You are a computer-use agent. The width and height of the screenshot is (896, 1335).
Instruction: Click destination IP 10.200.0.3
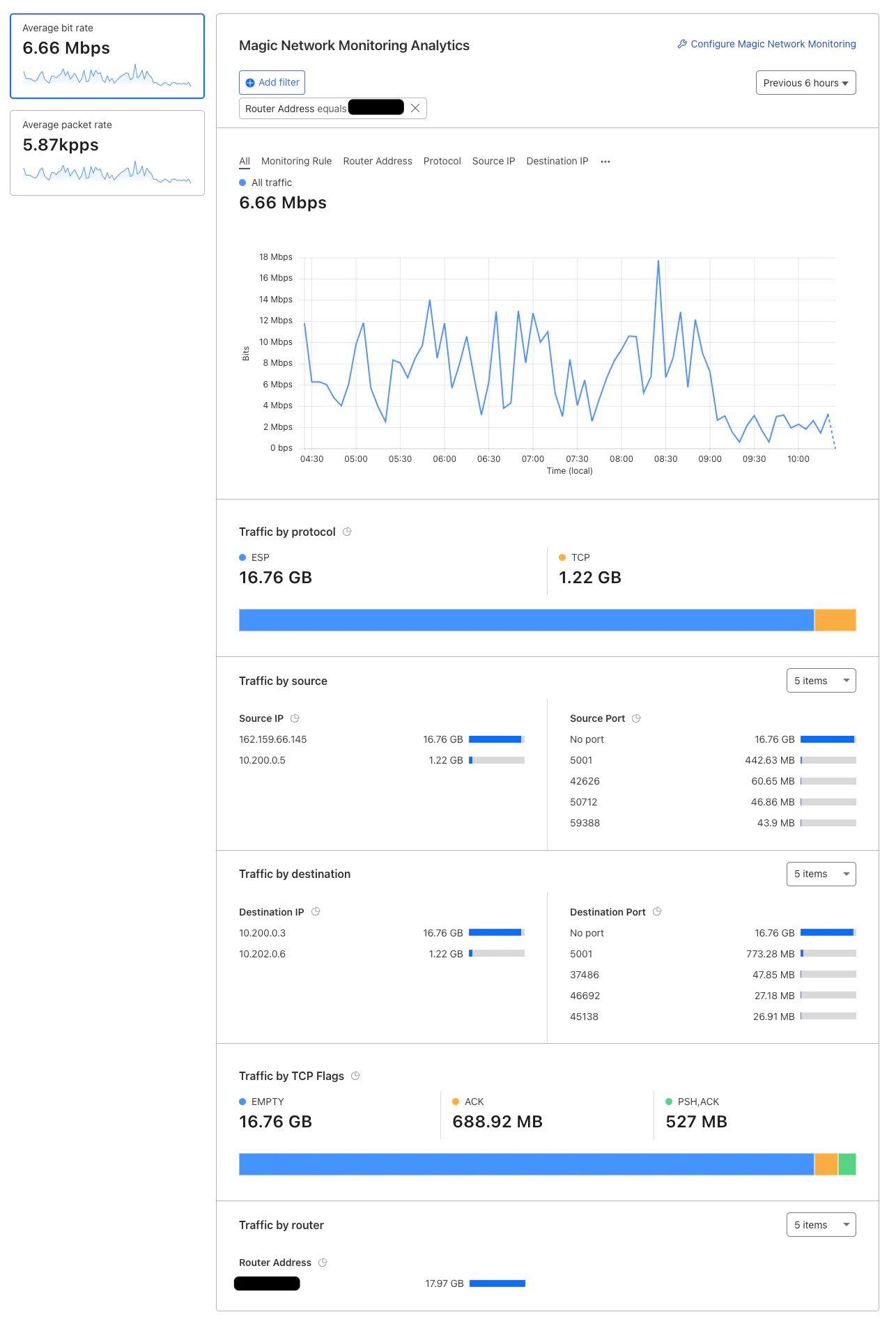[262, 933]
